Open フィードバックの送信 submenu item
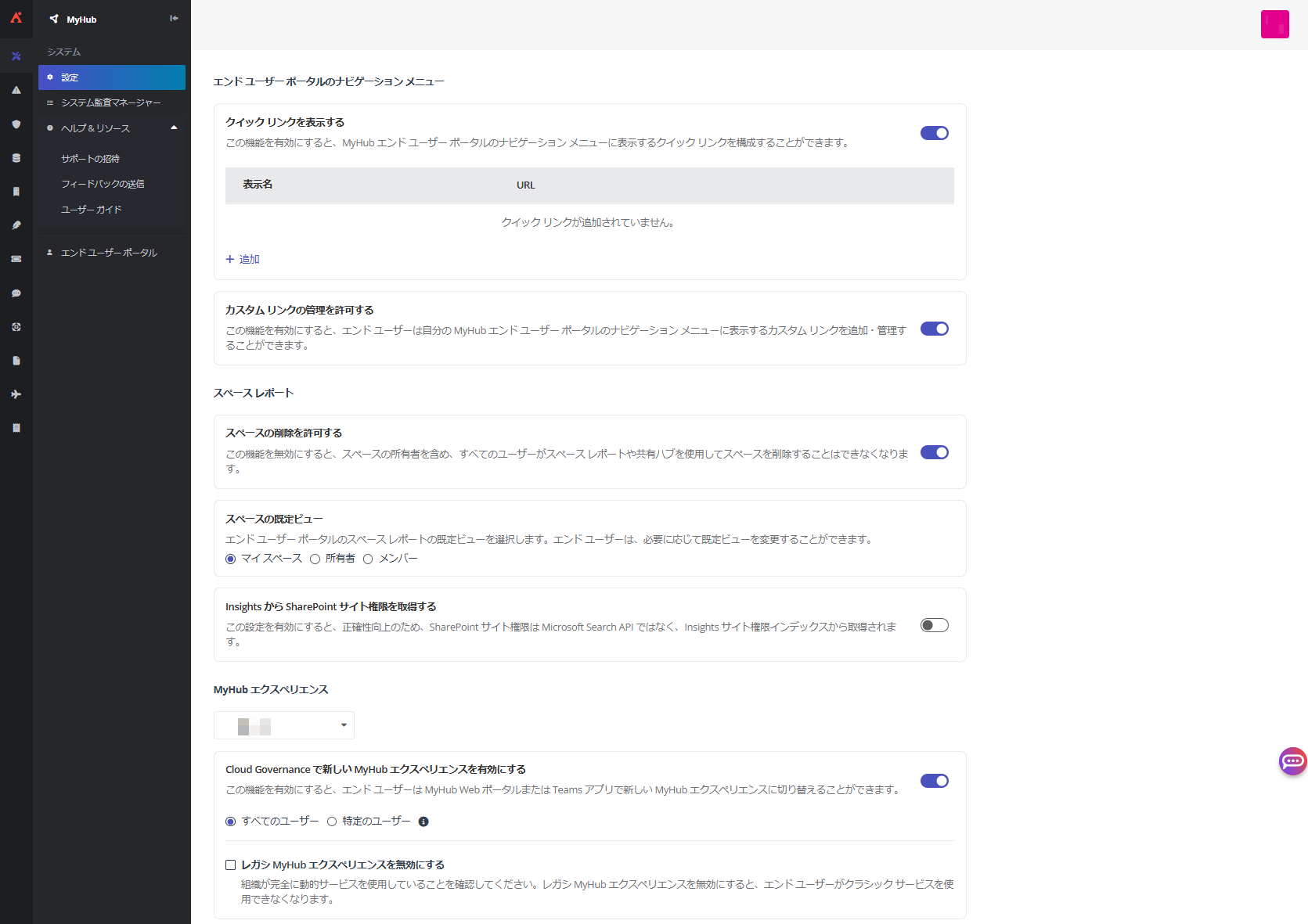The height and width of the screenshot is (924, 1308). coord(103,184)
